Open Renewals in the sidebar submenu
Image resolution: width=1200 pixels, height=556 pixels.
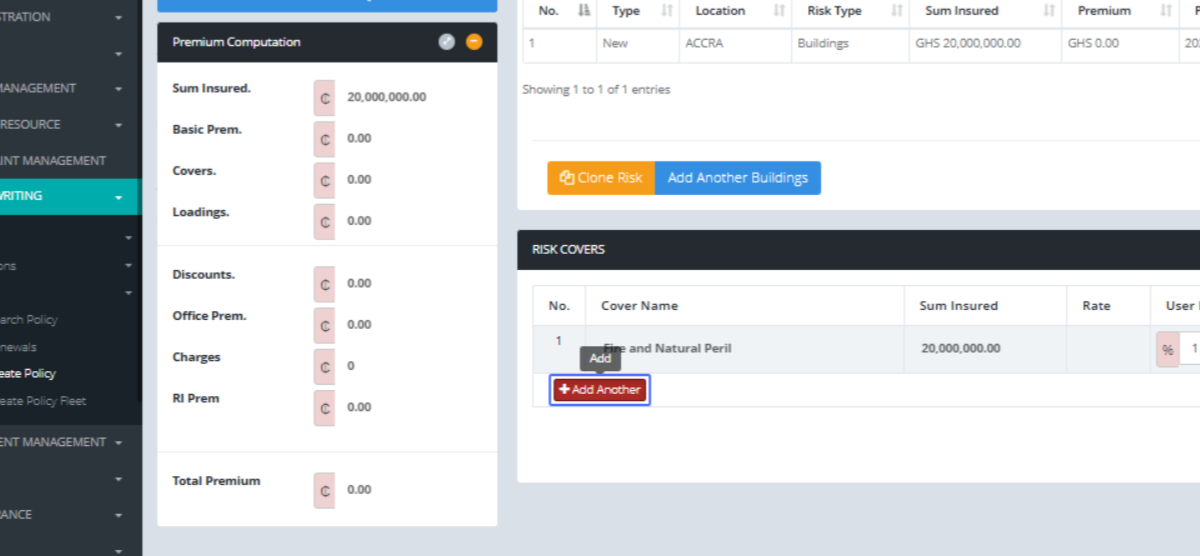pyautogui.click(x=19, y=347)
